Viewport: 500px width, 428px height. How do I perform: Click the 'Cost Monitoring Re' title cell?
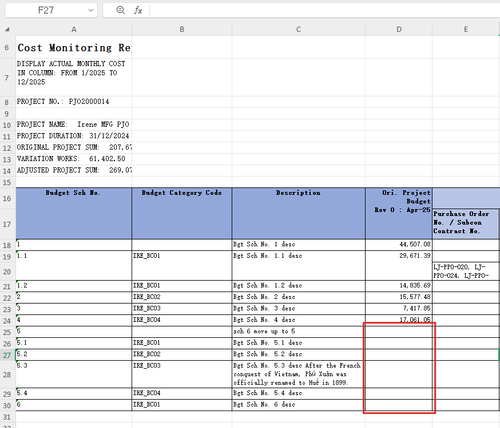point(74,48)
